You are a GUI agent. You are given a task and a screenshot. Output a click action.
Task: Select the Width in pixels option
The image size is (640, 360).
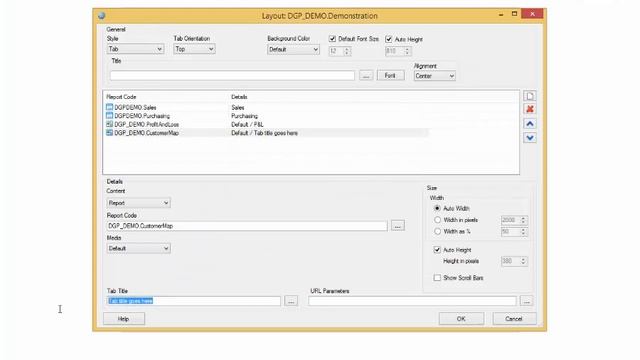tap(437, 220)
